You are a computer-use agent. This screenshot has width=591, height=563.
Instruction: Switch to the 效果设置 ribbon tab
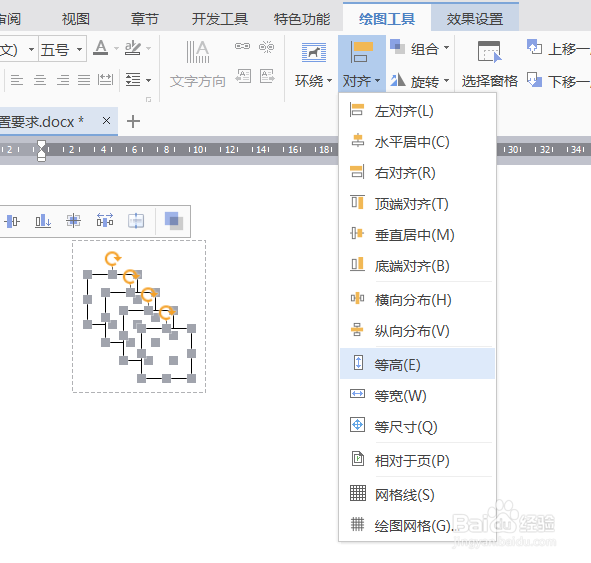[475, 18]
